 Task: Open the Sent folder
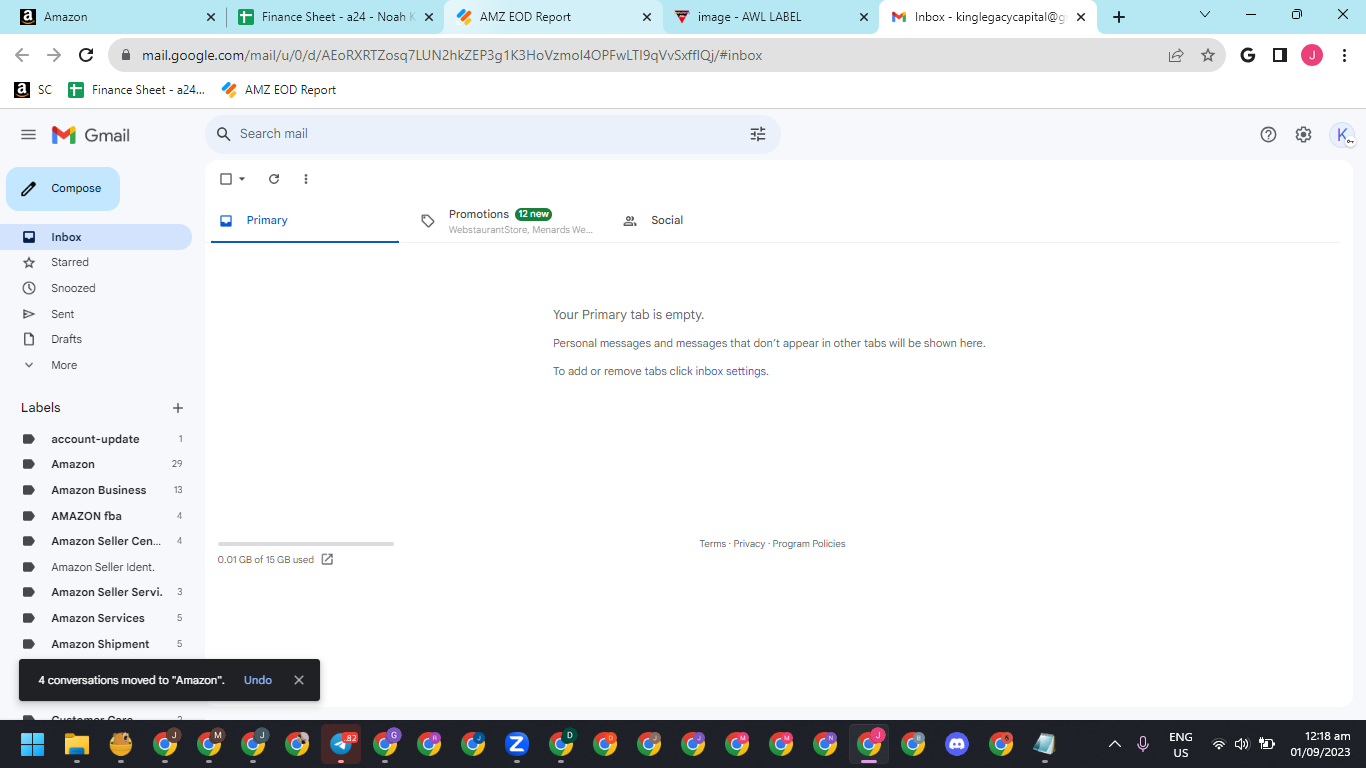pyautogui.click(x=63, y=314)
